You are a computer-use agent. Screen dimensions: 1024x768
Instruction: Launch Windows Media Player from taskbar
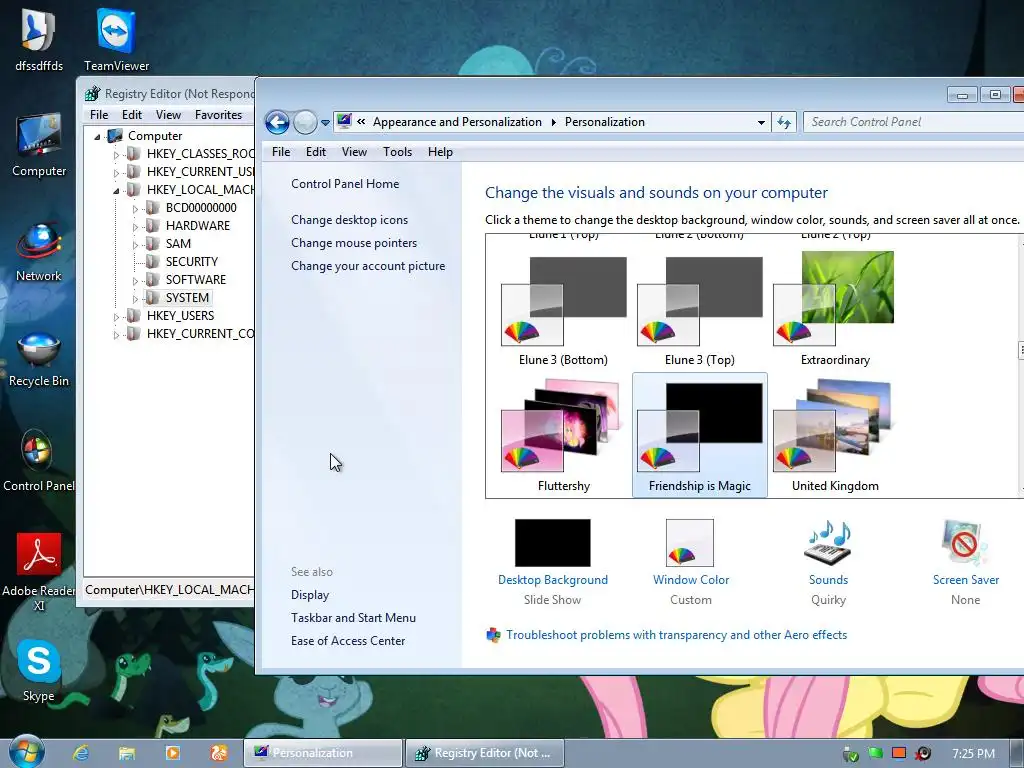[x=172, y=753]
